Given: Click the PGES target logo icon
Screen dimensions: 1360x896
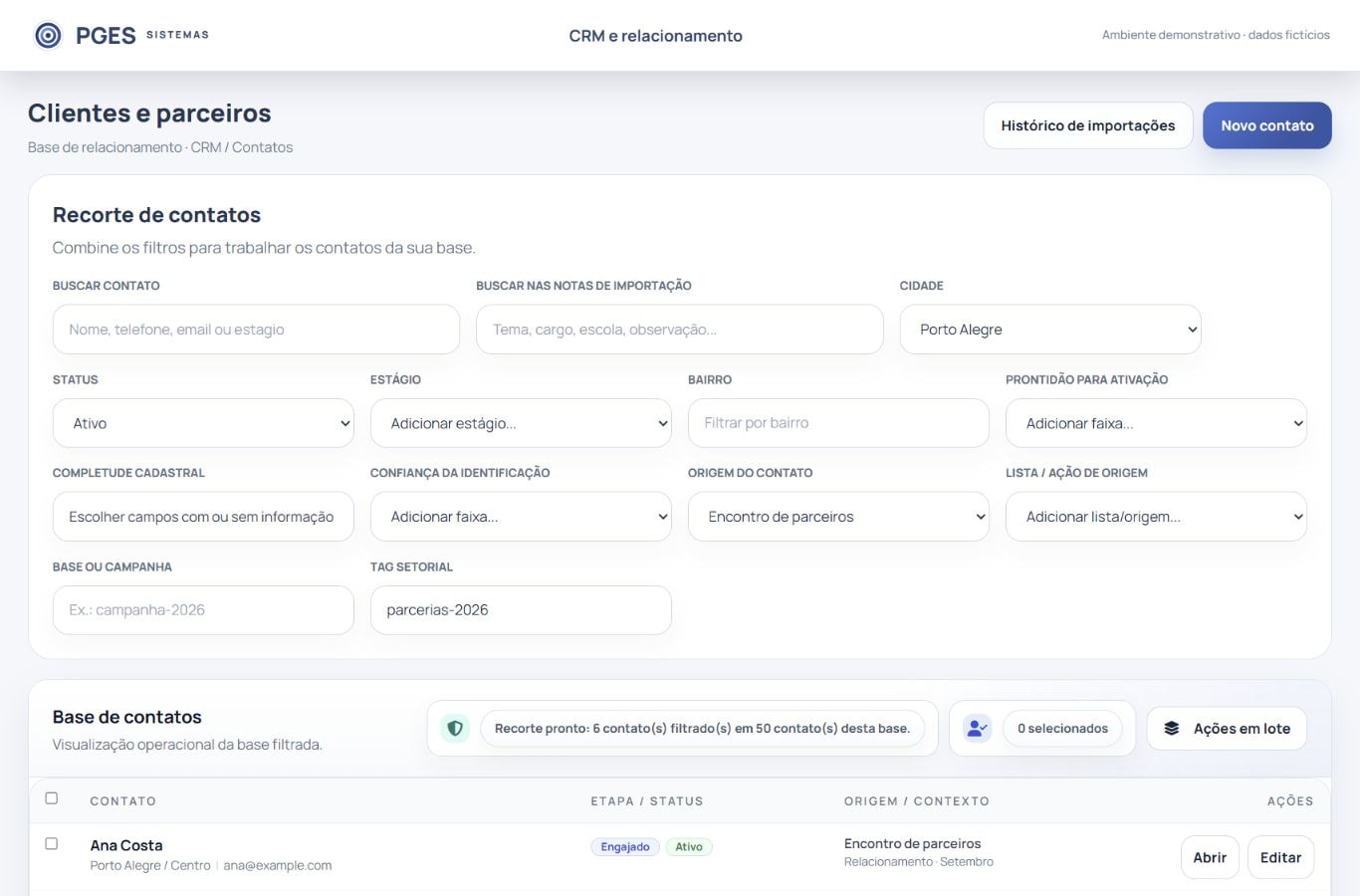Looking at the screenshot, I should 48,36.
